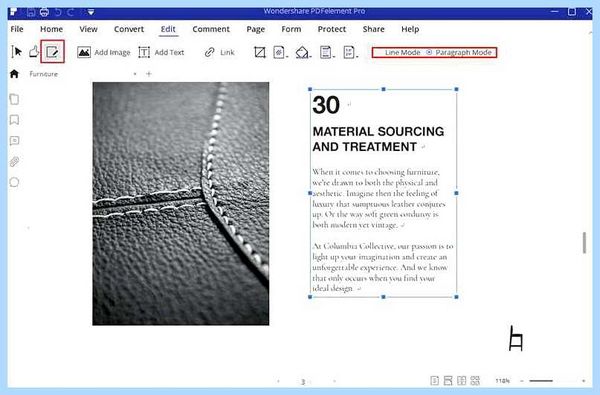This screenshot has height=395, width=600.
Task: Add a new document tab with plus
Action: [x=149, y=74]
